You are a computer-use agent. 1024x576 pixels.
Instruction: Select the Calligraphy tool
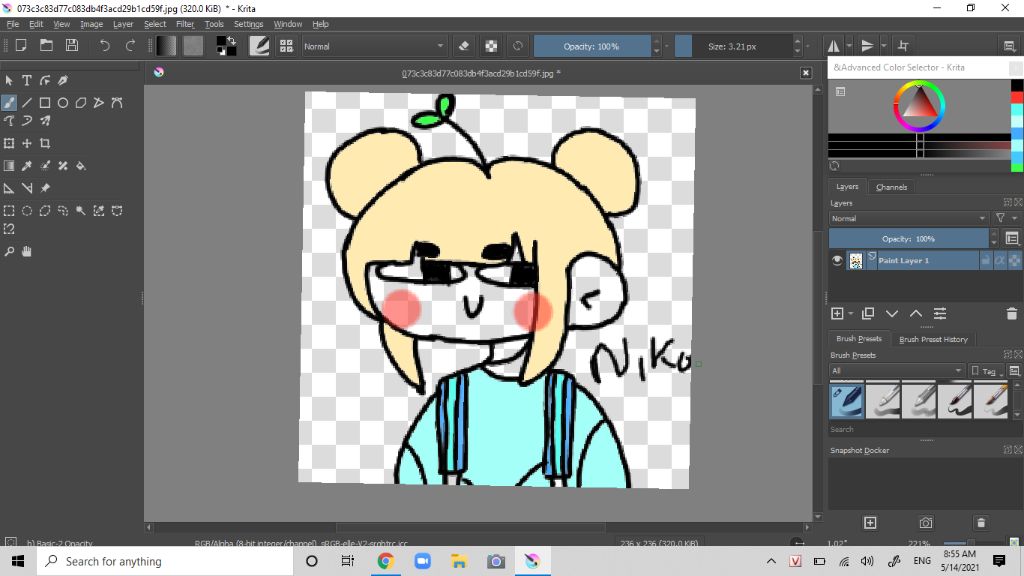[63, 80]
